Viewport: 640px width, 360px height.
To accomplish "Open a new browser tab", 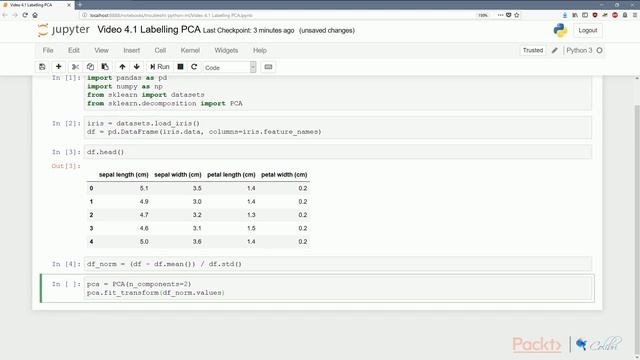I will coord(80,5).
